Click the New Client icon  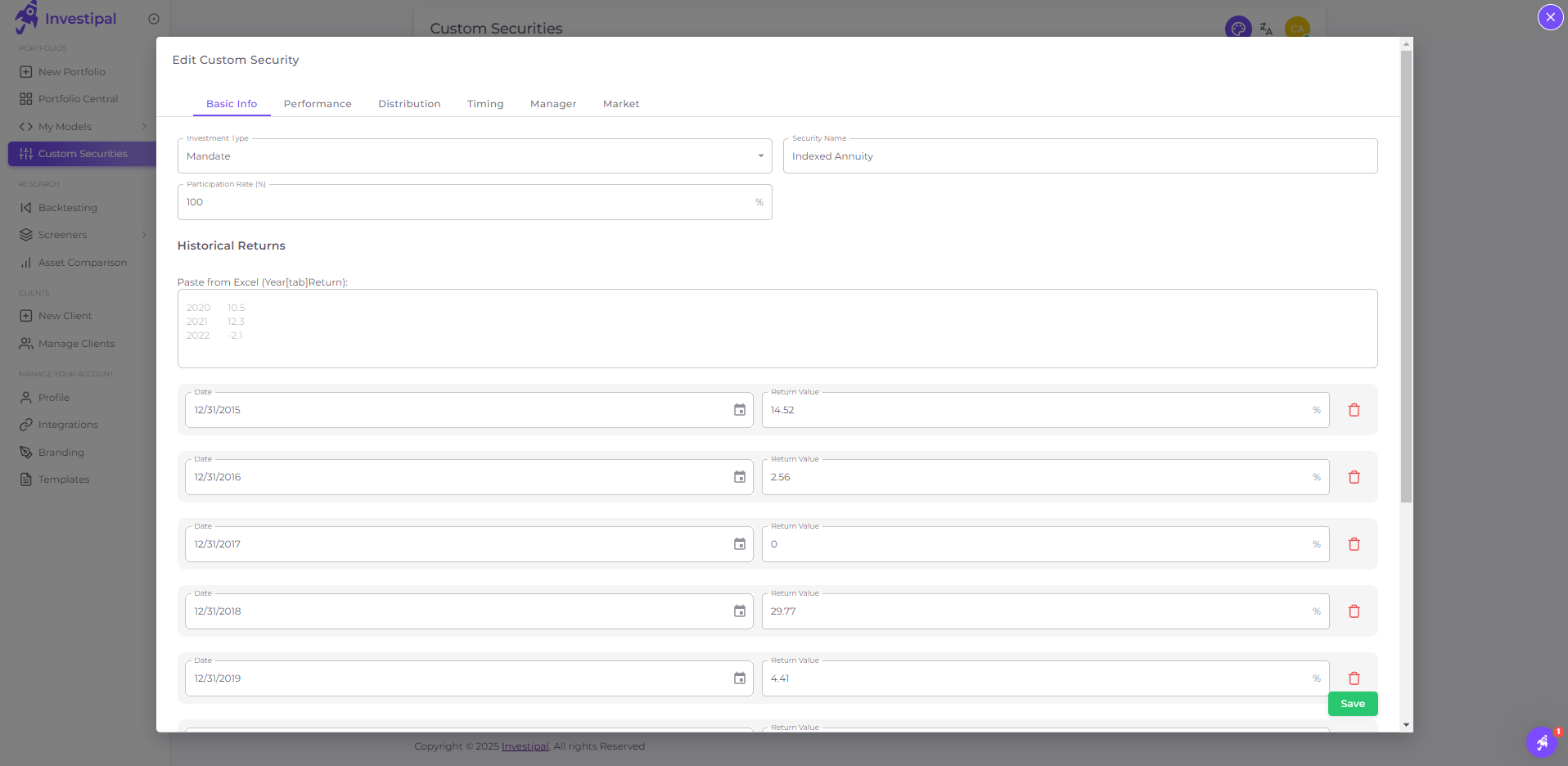pos(25,315)
